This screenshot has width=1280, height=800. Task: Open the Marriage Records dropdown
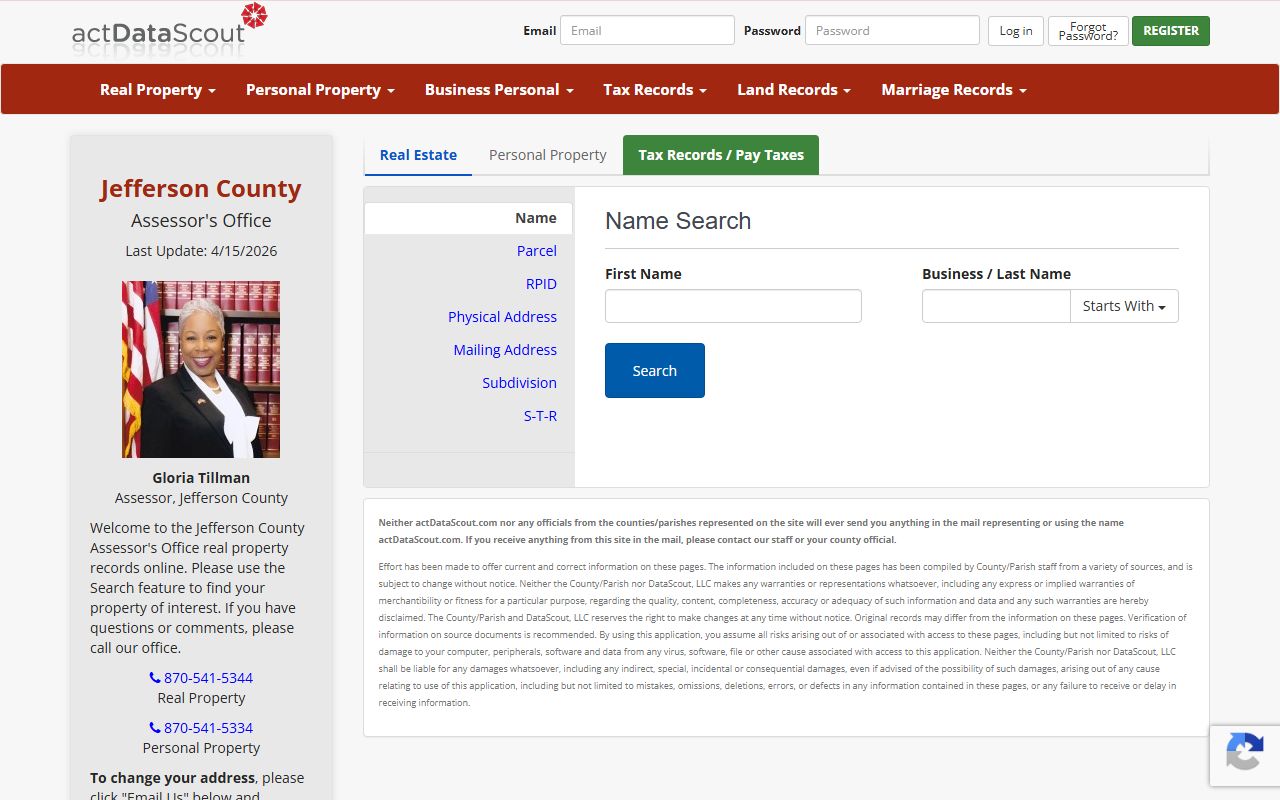(x=954, y=89)
